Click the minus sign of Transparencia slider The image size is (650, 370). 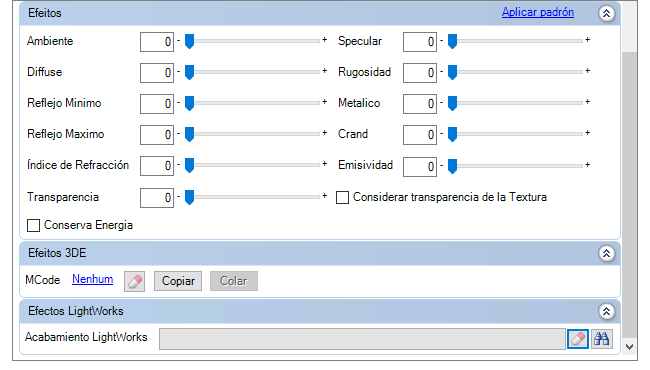coord(179,196)
